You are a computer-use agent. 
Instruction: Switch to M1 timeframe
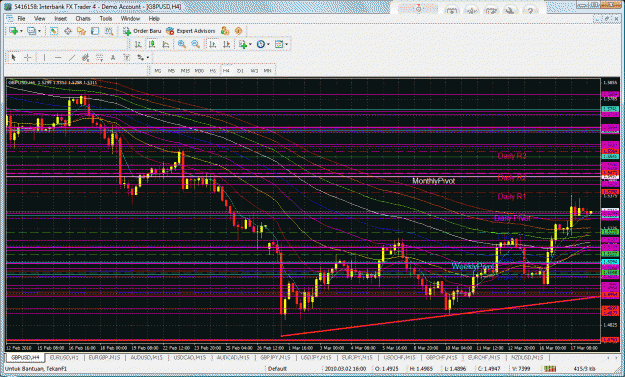[158, 71]
